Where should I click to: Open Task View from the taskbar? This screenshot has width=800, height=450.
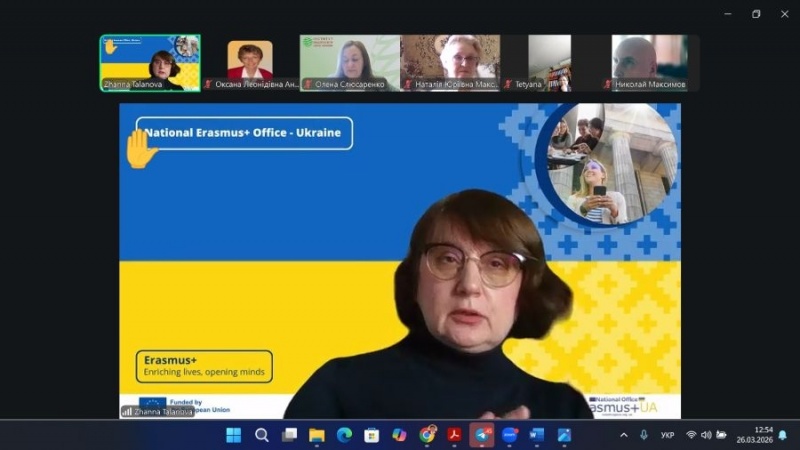[x=289, y=435]
